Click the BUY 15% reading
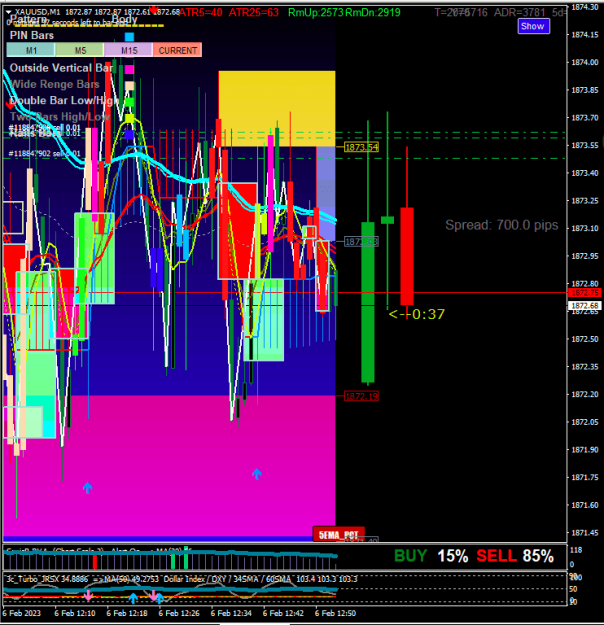 431,556
